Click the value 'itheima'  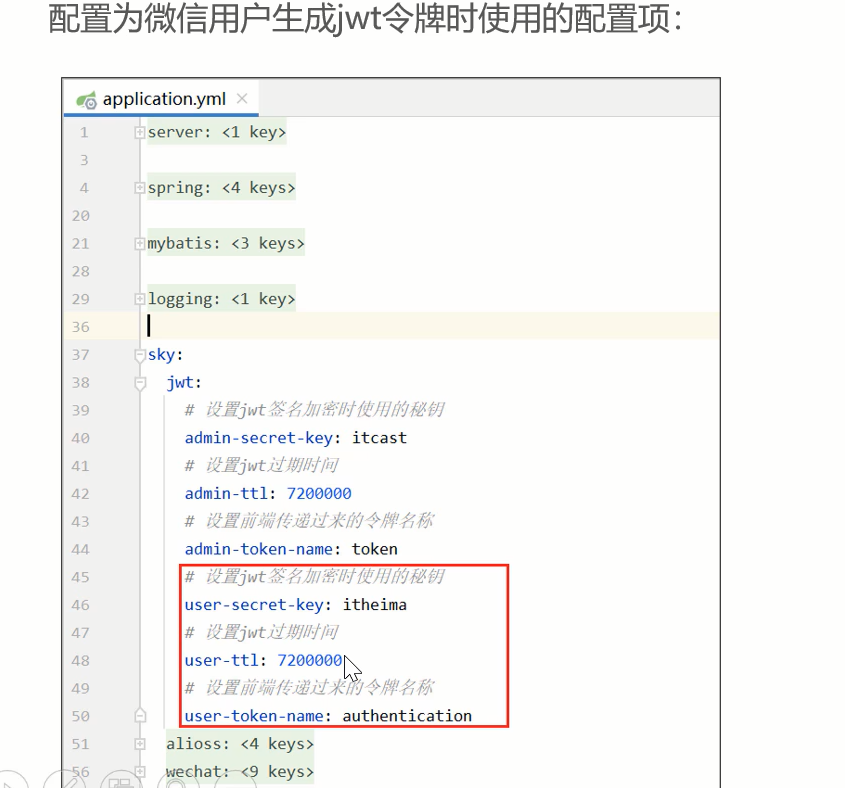click(x=375, y=605)
